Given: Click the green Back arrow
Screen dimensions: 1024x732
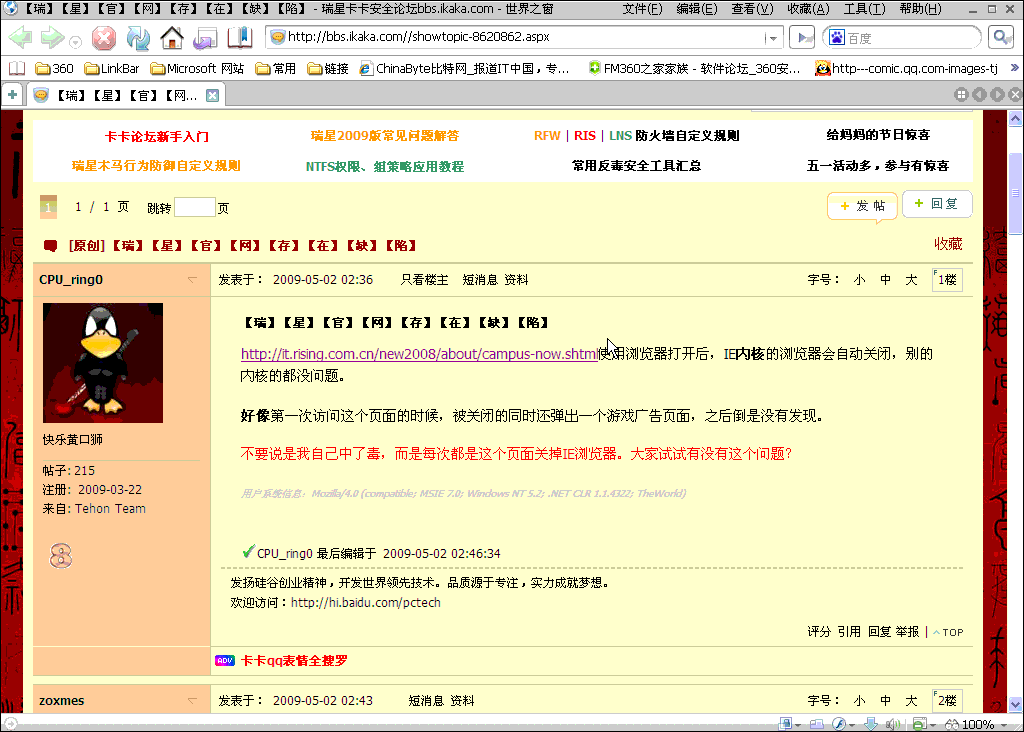Looking at the screenshot, I should tap(21, 38).
